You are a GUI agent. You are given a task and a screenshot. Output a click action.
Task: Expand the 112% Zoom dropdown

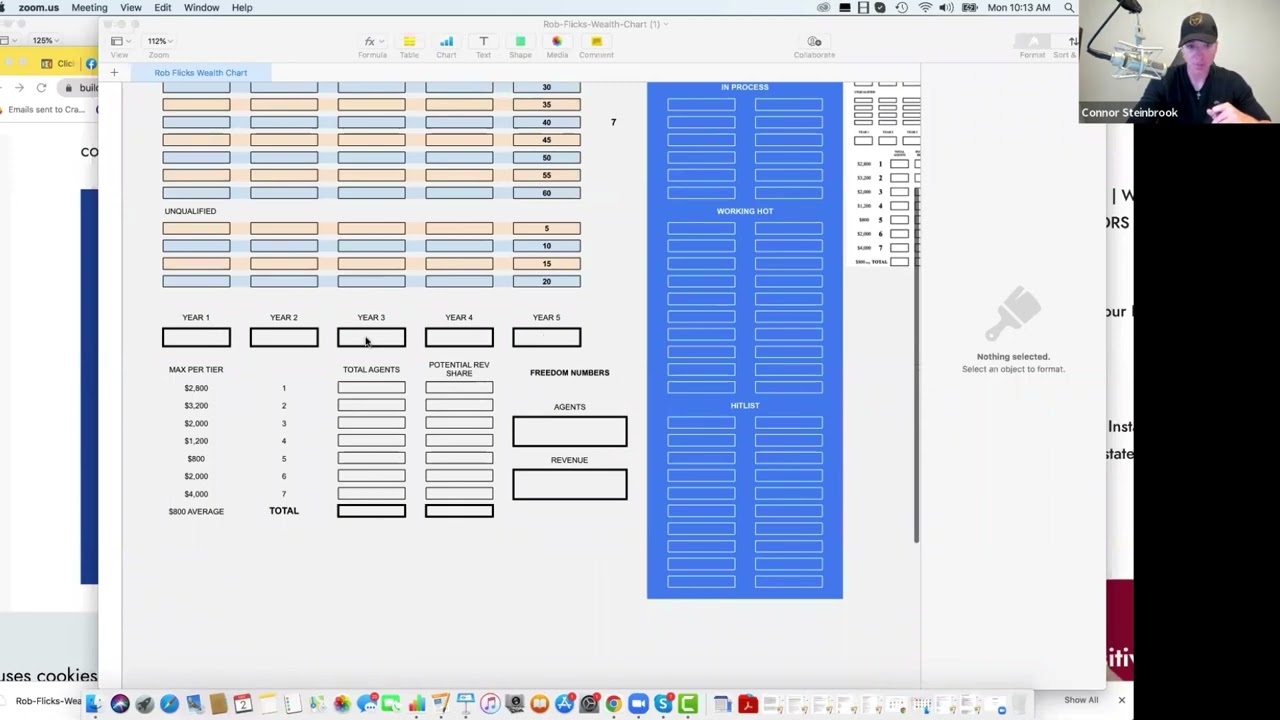[x=158, y=42]
